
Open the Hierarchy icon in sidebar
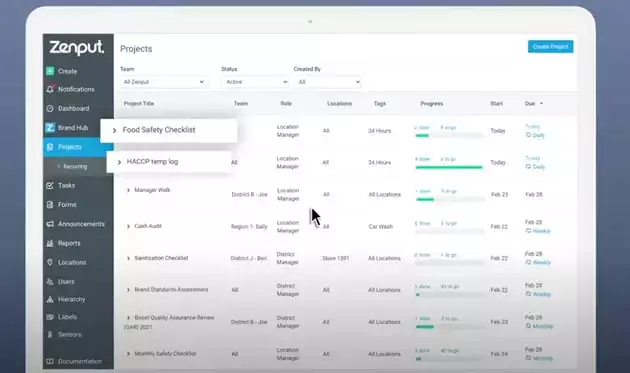point(50,299)
